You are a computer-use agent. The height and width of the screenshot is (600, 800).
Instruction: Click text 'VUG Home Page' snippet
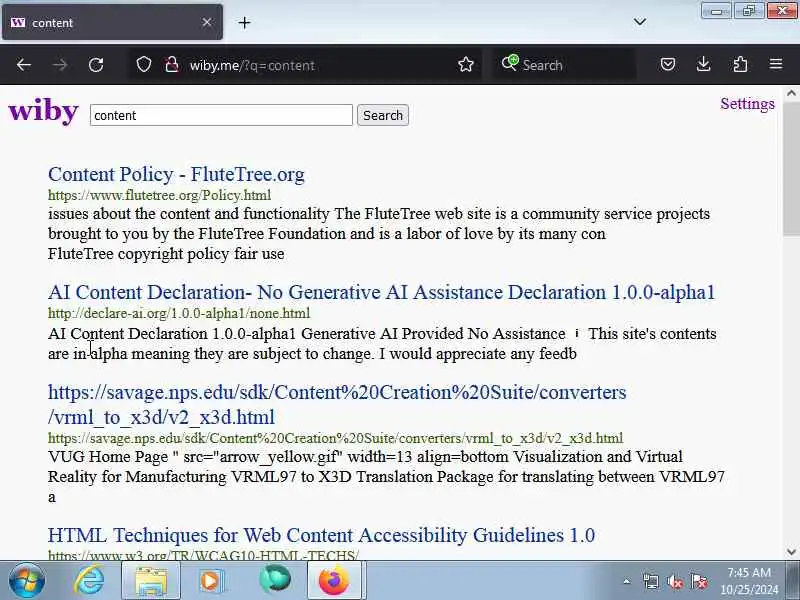[x=108, y=457]
